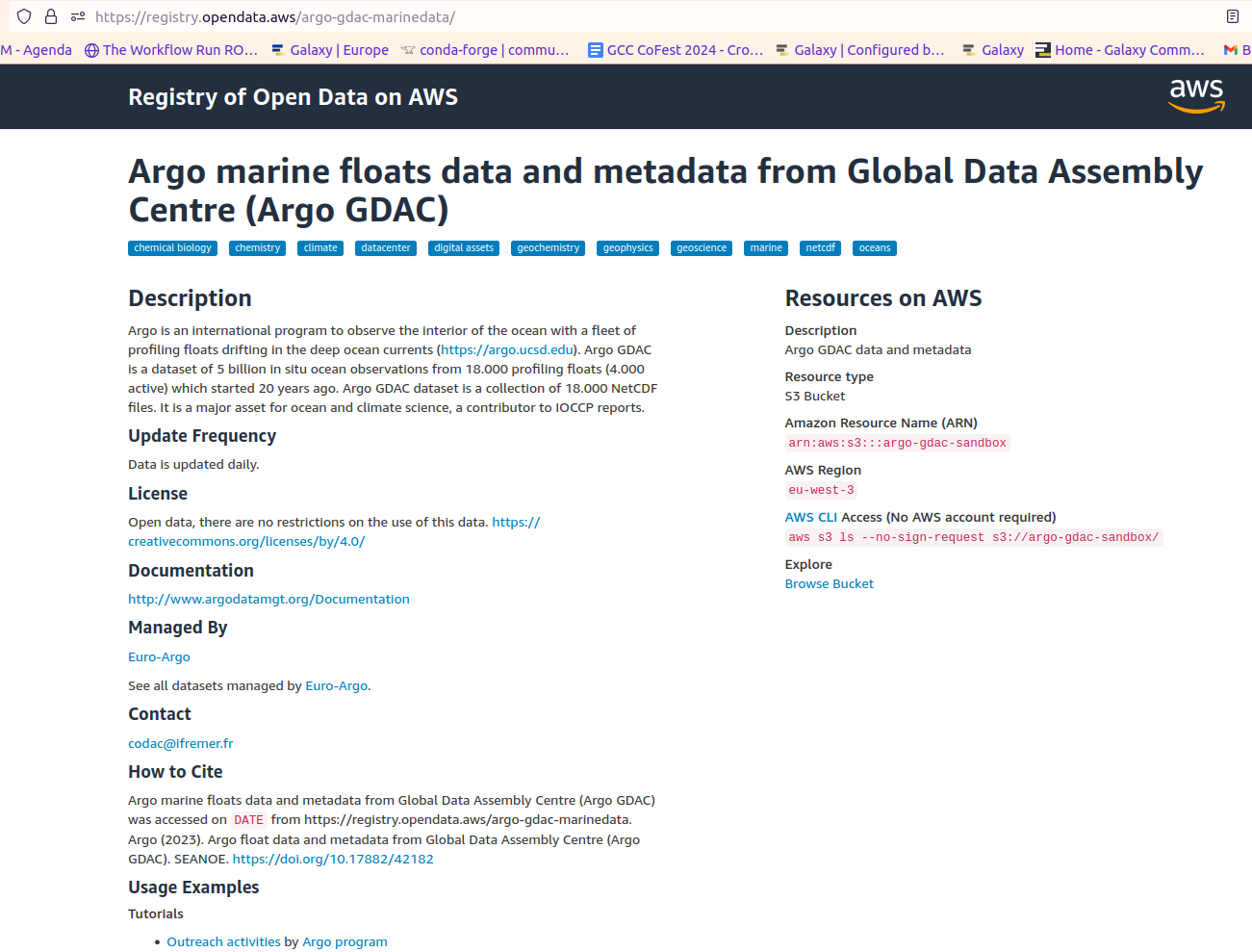Open the Agenda bookmark
This screenshot has width=1252, height=952.
37,50
